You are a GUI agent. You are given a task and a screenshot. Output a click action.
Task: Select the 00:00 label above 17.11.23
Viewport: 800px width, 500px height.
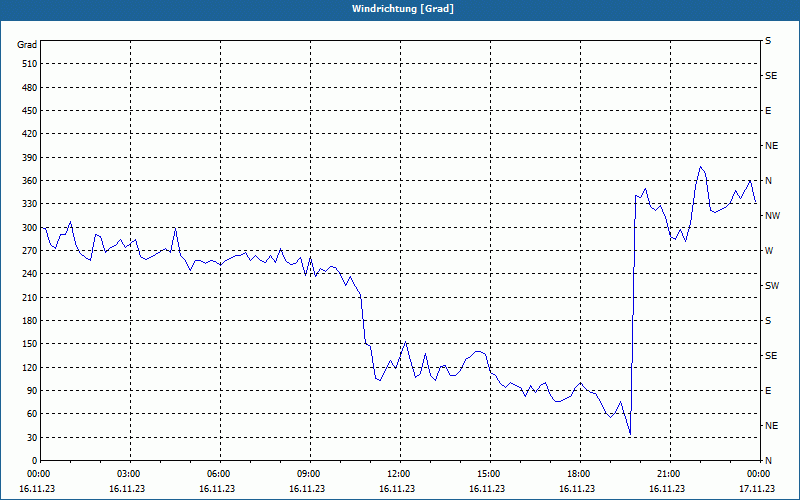point(759,473)
